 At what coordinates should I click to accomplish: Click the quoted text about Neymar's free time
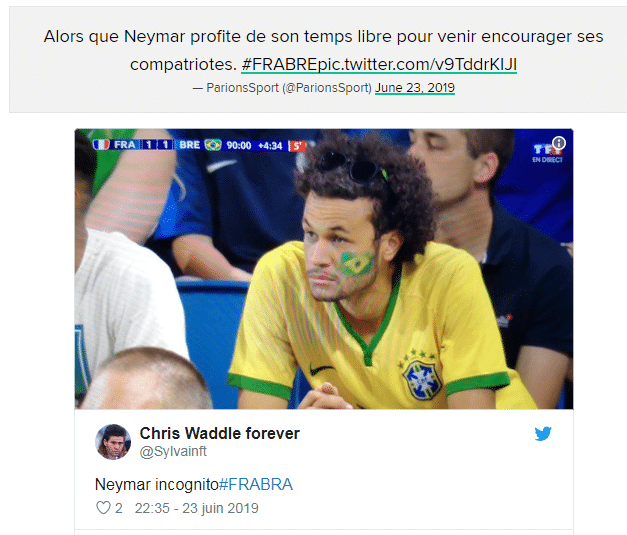pyautogui.click(x=323, y=50)
